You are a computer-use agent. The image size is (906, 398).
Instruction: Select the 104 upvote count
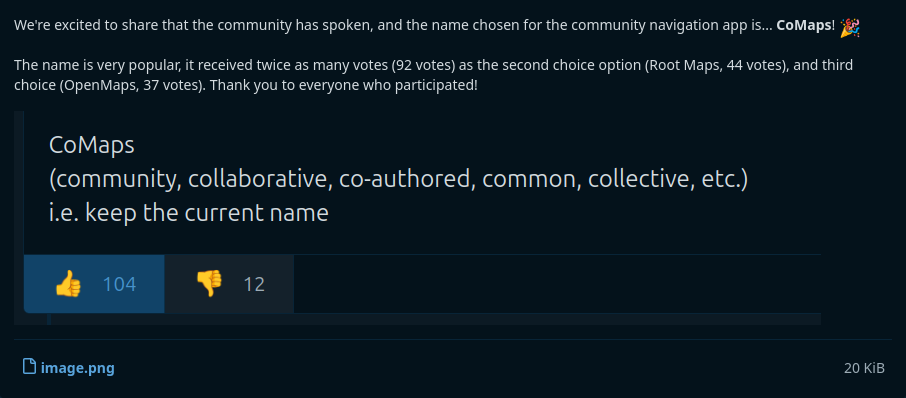pos(120,284)
